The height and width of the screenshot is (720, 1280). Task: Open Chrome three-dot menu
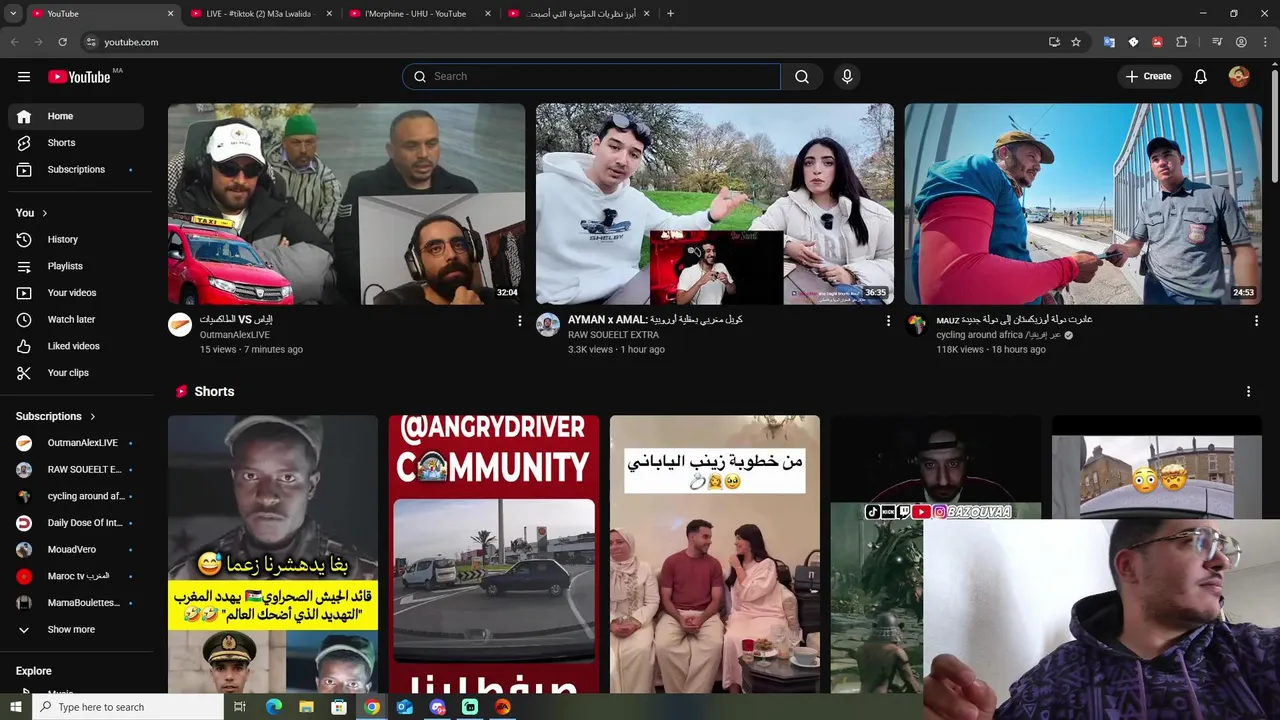click(x=1265, y=42)
